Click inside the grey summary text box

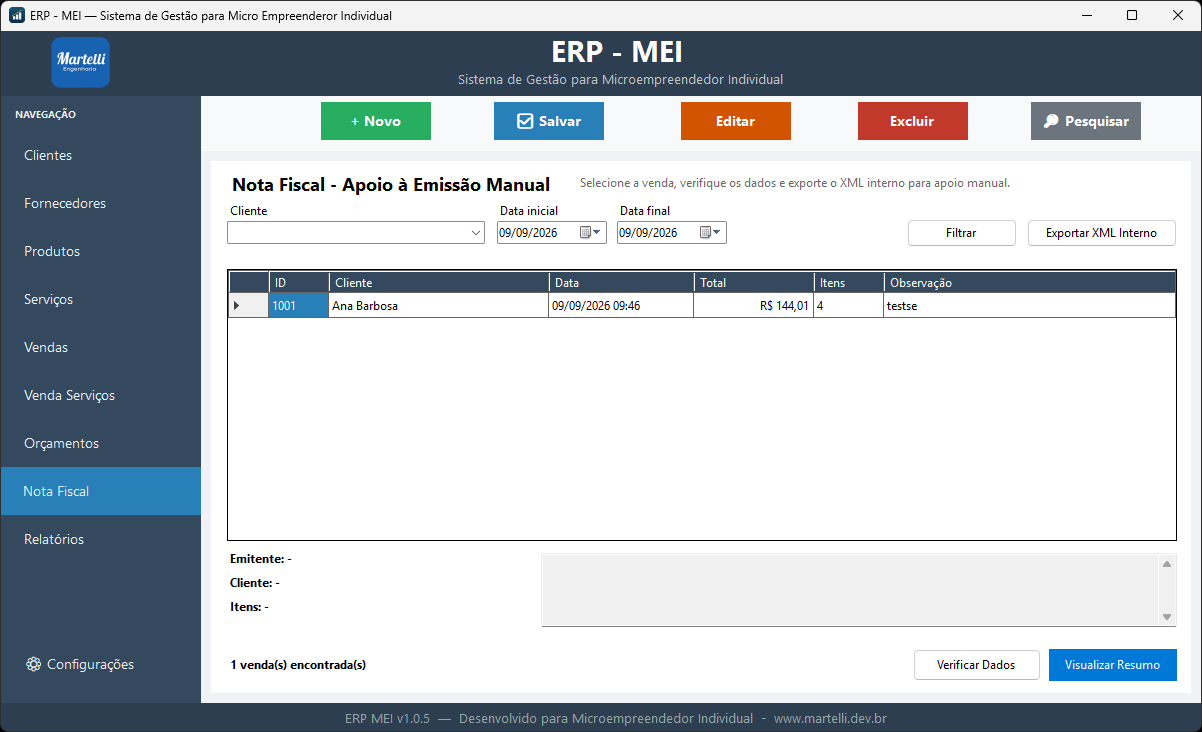click(x=850, y=590)
